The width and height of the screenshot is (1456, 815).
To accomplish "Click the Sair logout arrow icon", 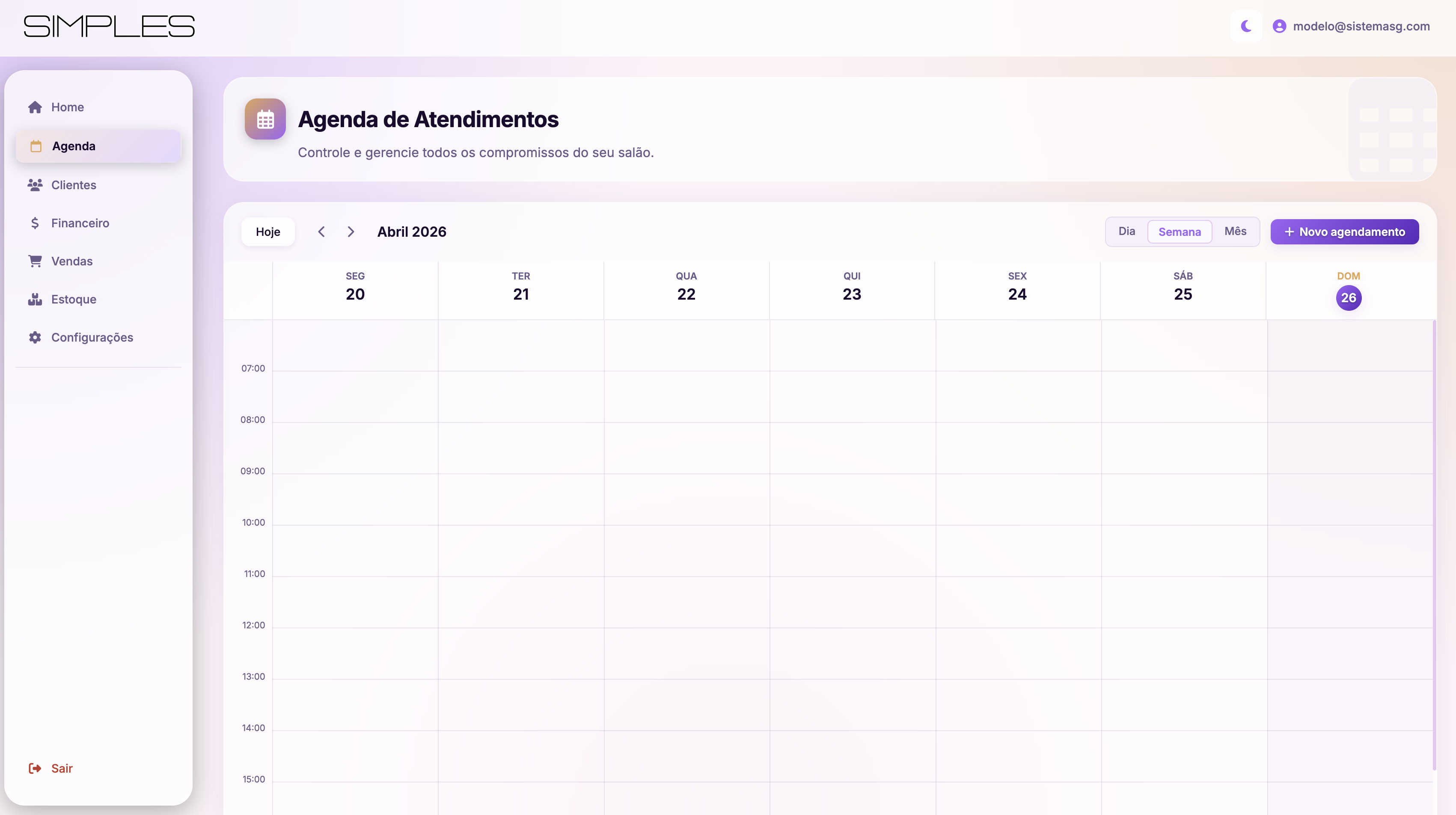I will point(35,768).
